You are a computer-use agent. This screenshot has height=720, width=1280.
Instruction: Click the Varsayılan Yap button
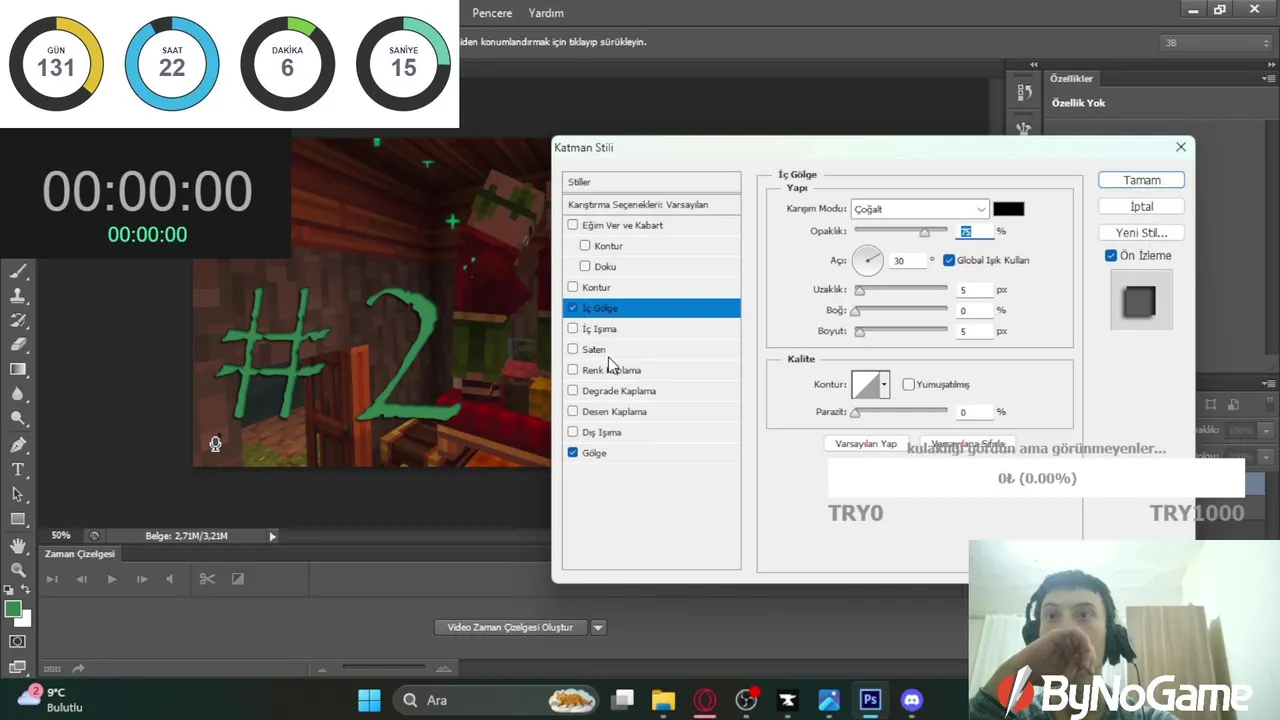tap(866, 443)
